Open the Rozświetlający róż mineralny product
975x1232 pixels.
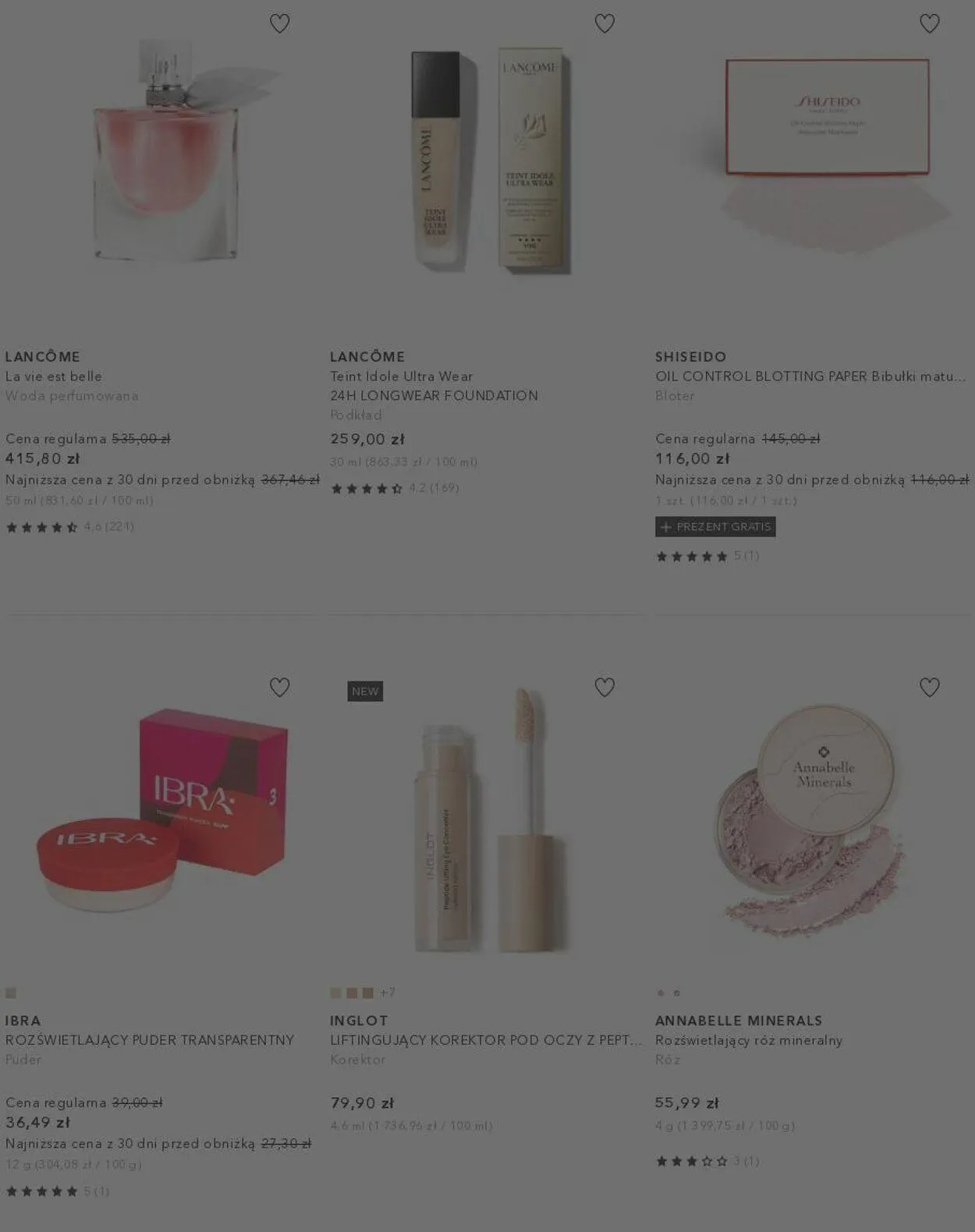pos(749,1040)
